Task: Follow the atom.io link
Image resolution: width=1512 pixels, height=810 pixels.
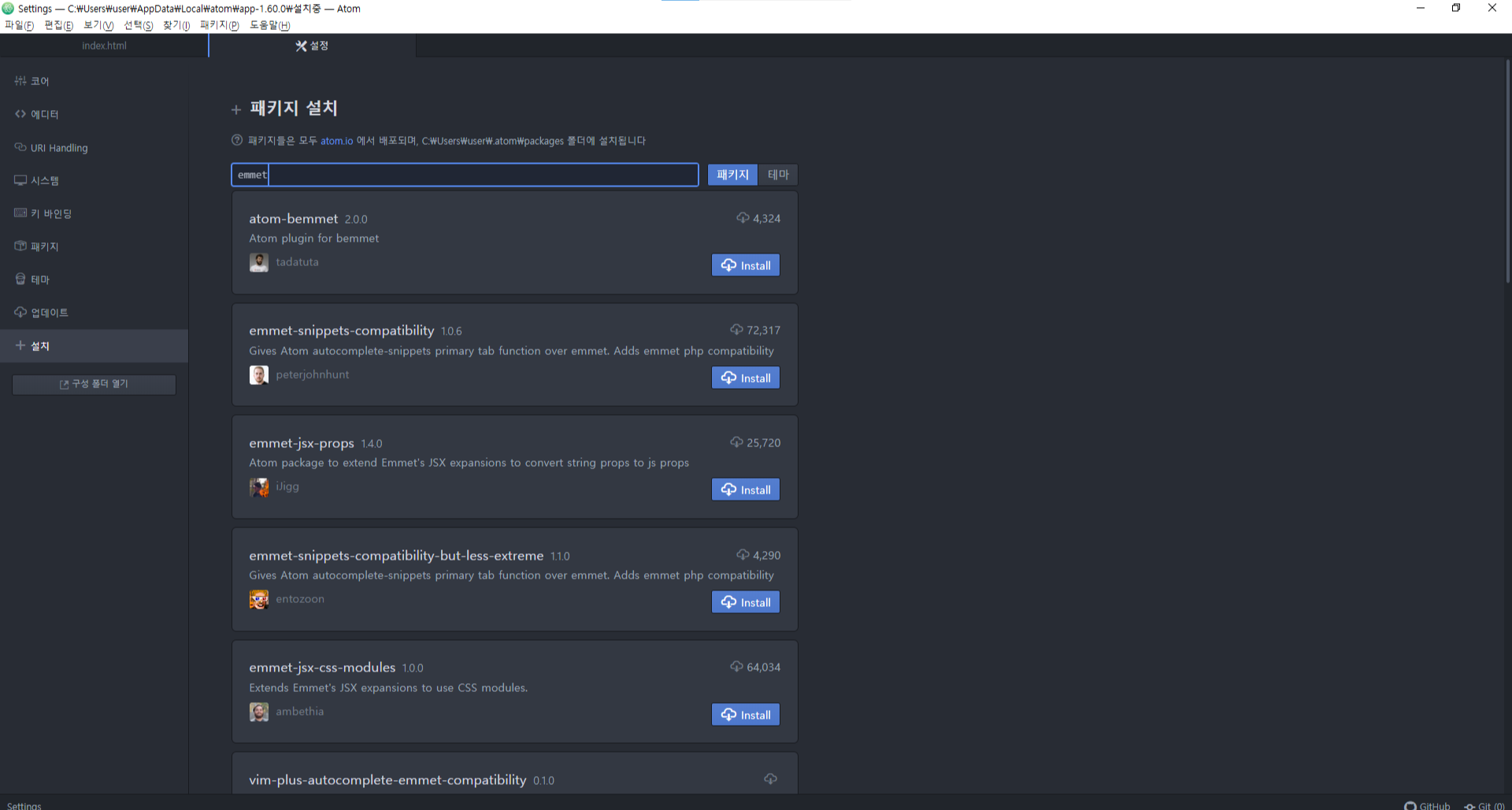Action: [x=336, y=141]
